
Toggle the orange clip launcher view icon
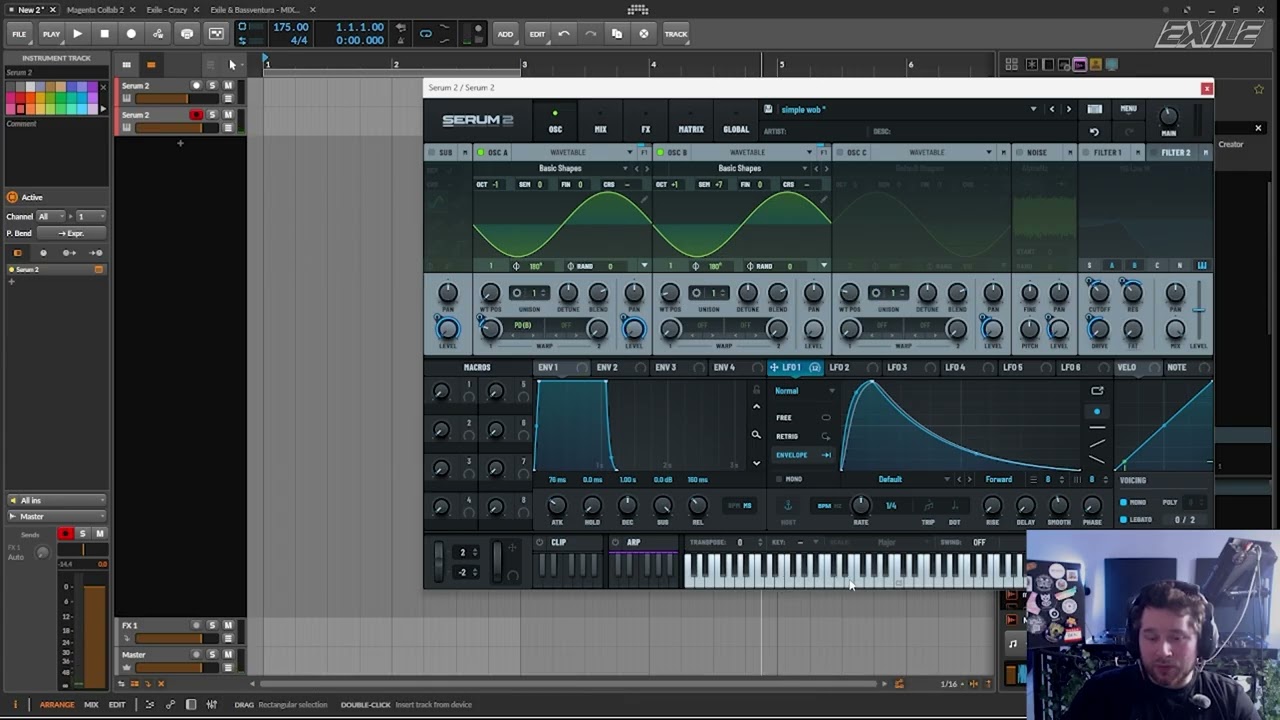151,65
